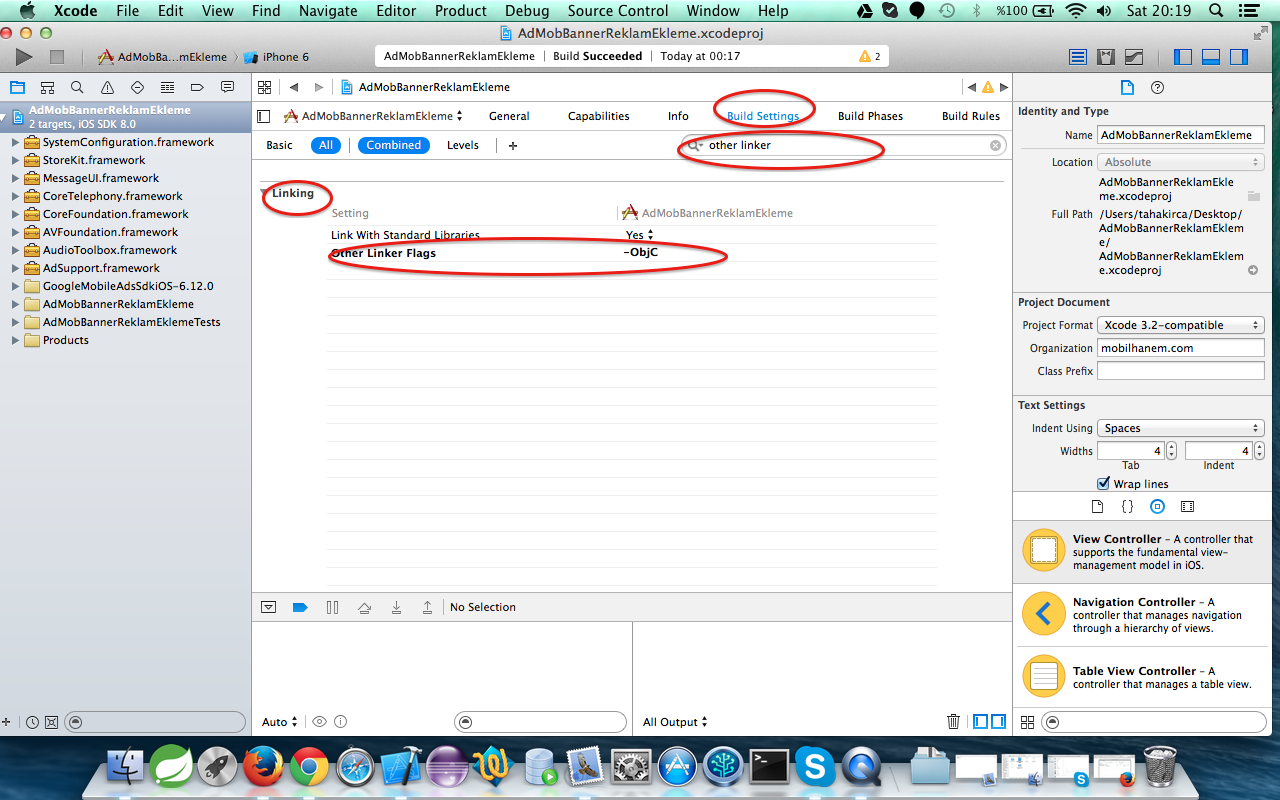Open the target selector AdMobBannerReklamEkleme dropdown

pos(373,116)
